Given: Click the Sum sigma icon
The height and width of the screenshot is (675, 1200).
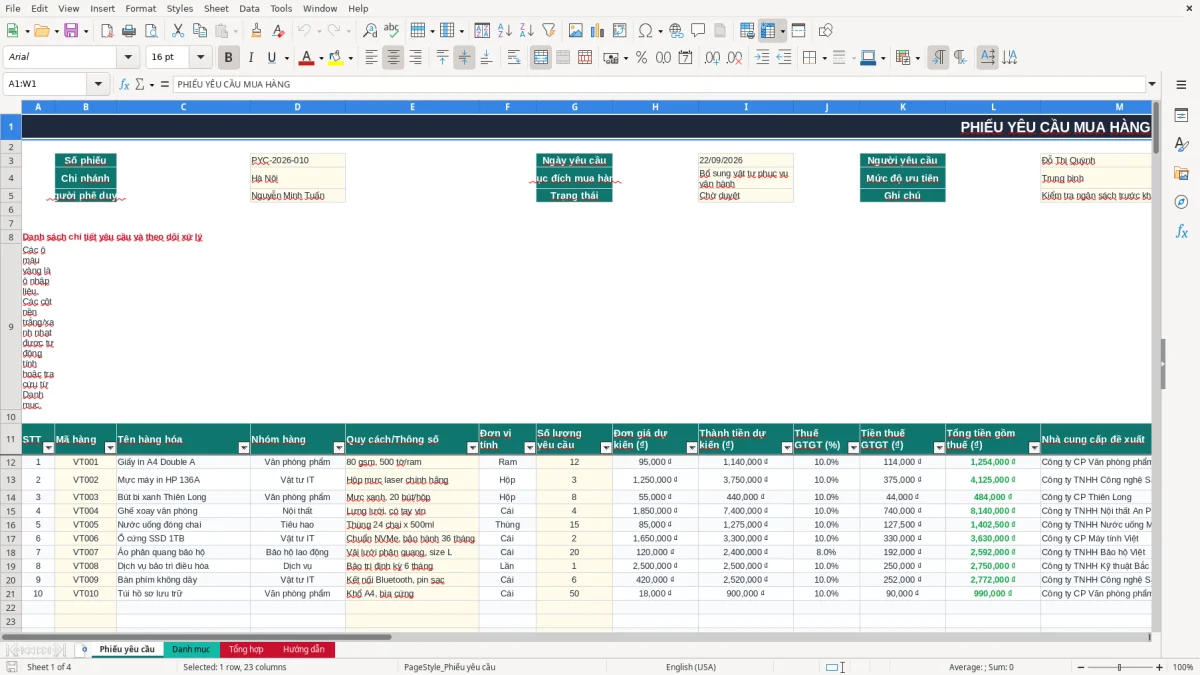Looking at the screenshot, I should tap(139, 84).
